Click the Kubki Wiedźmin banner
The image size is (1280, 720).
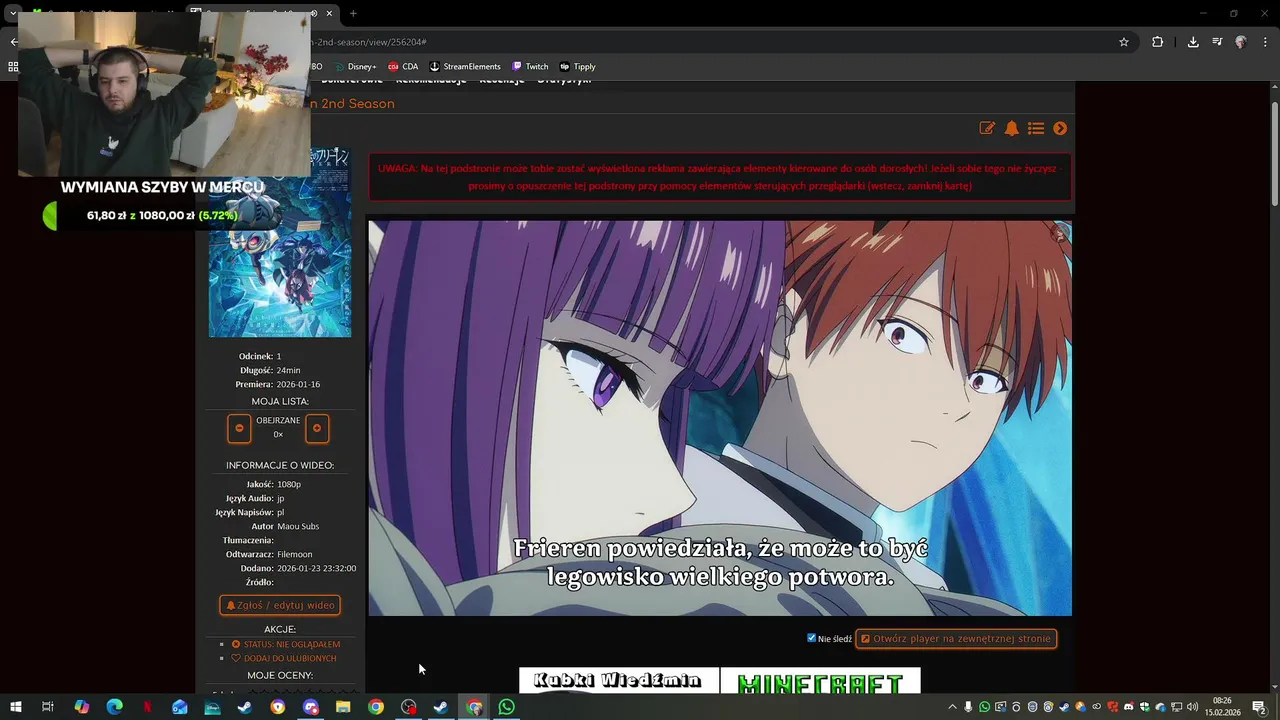(618, 681)
